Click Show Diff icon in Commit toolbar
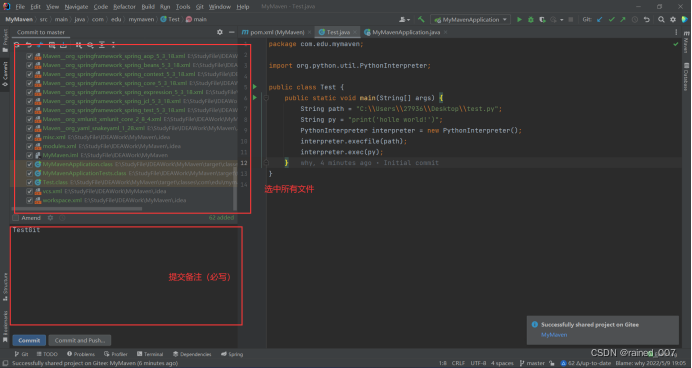 coord(40,45)
